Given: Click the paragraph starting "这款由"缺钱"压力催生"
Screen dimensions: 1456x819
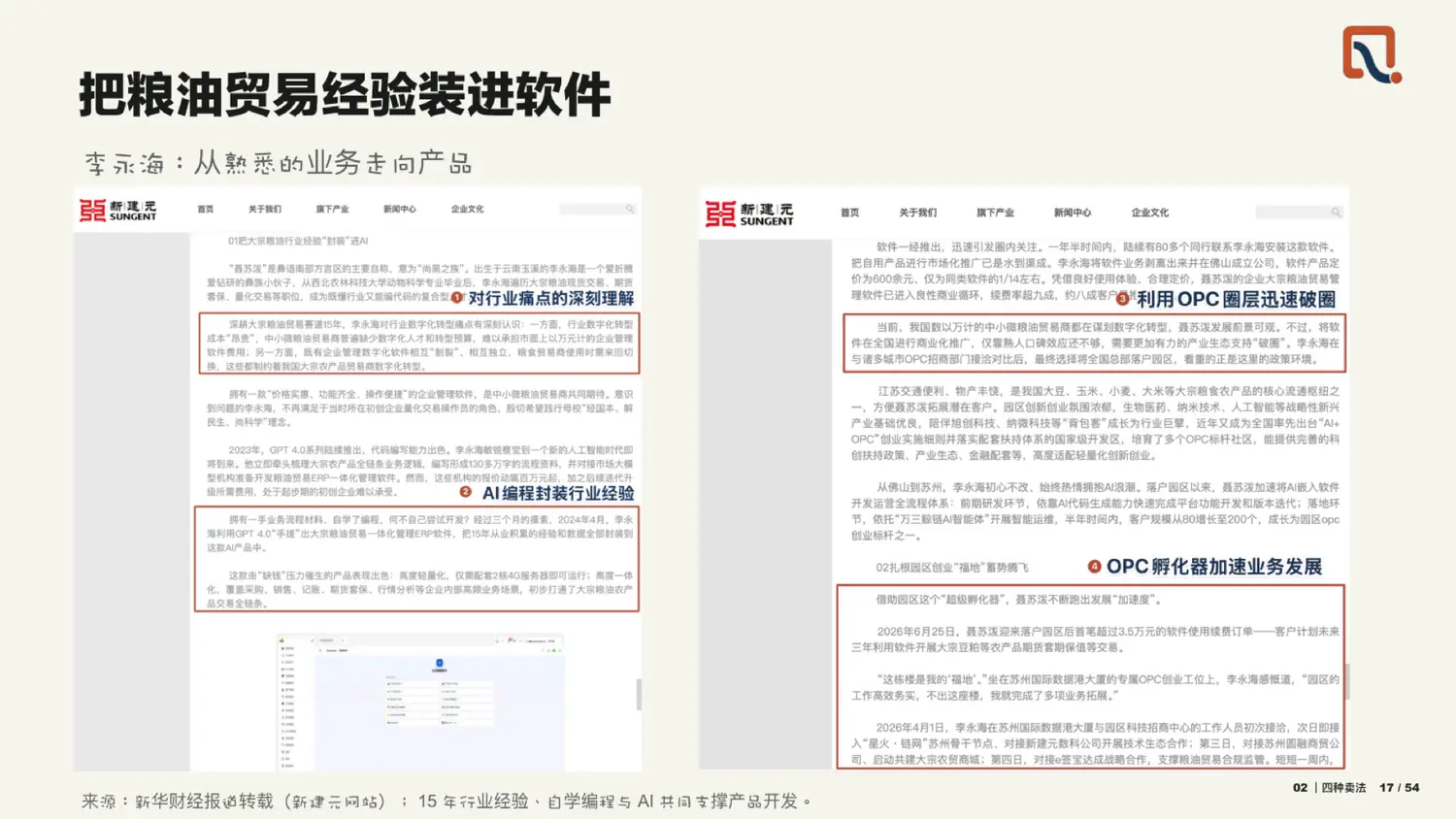Looking at the screenshot, I should click(x=419, y=589).
